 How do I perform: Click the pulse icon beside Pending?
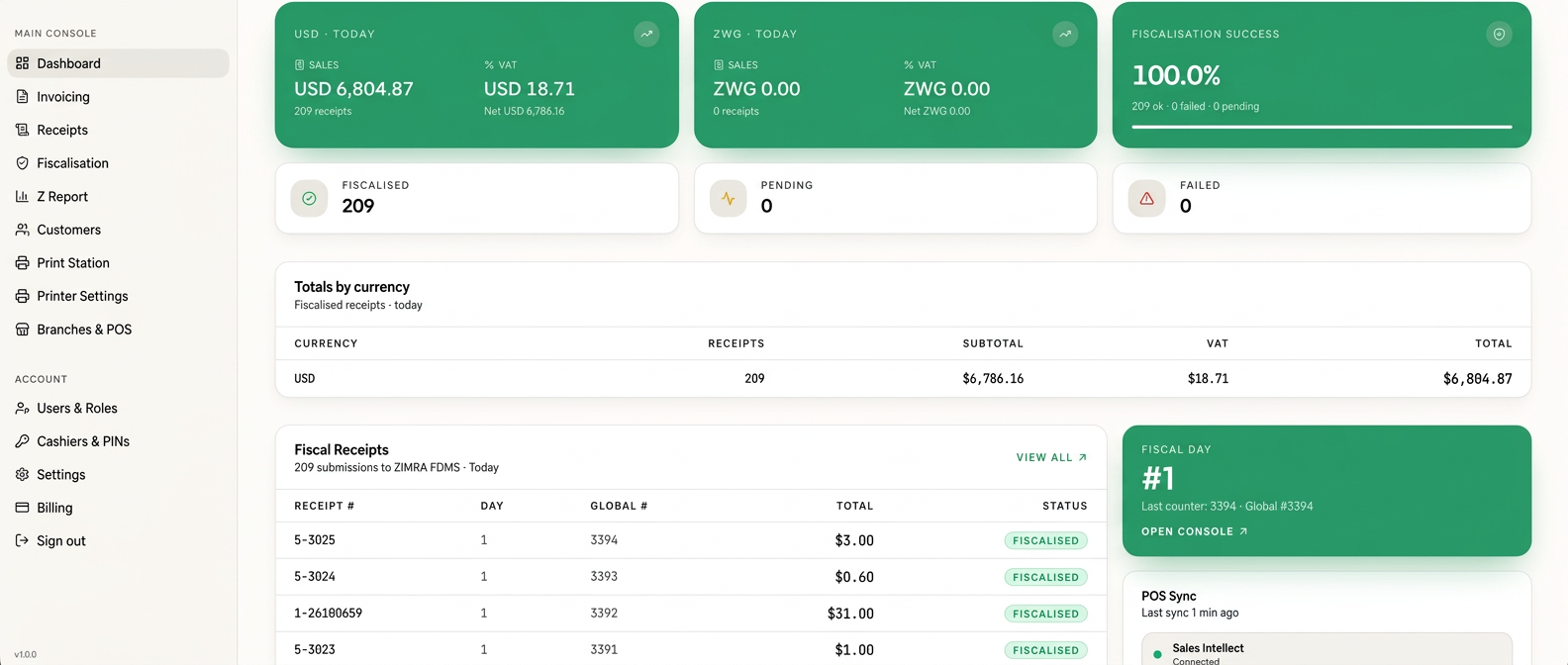tap(728, 198)
